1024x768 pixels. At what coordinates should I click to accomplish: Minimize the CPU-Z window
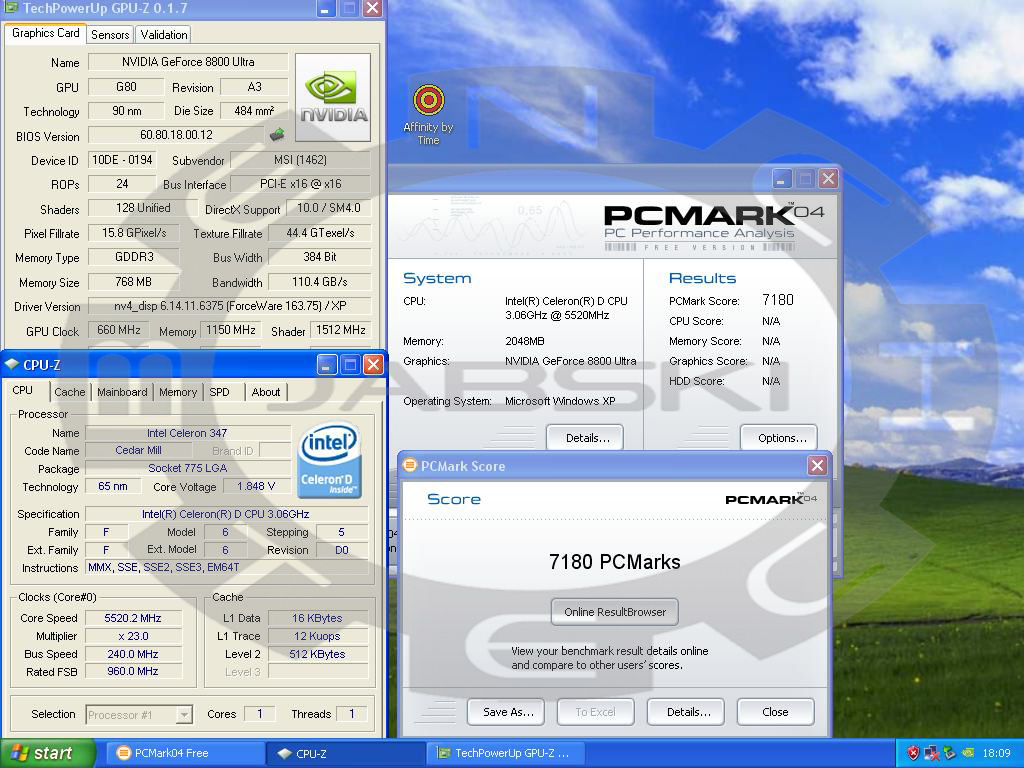(327, 364)
